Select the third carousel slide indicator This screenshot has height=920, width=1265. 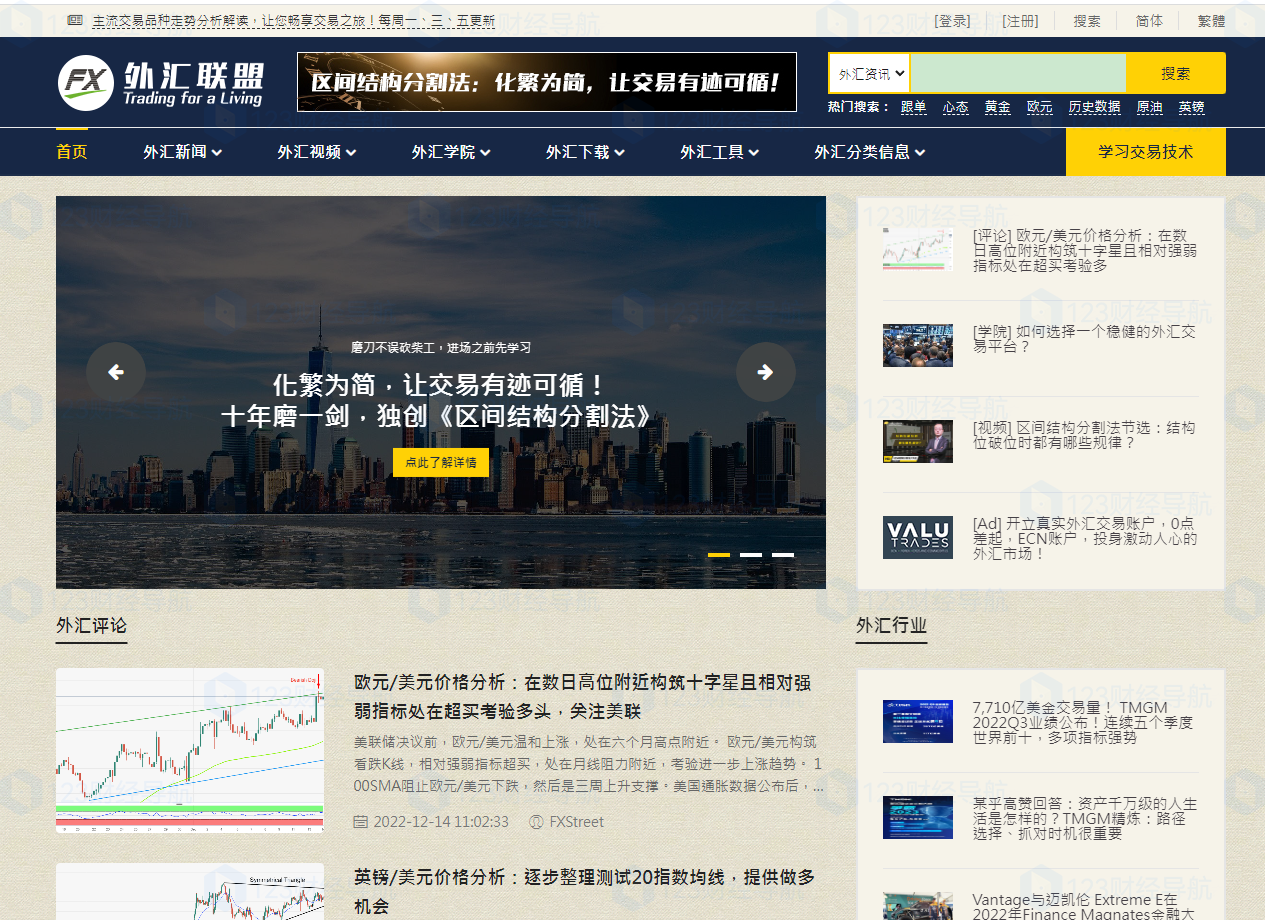pos(783,554)
